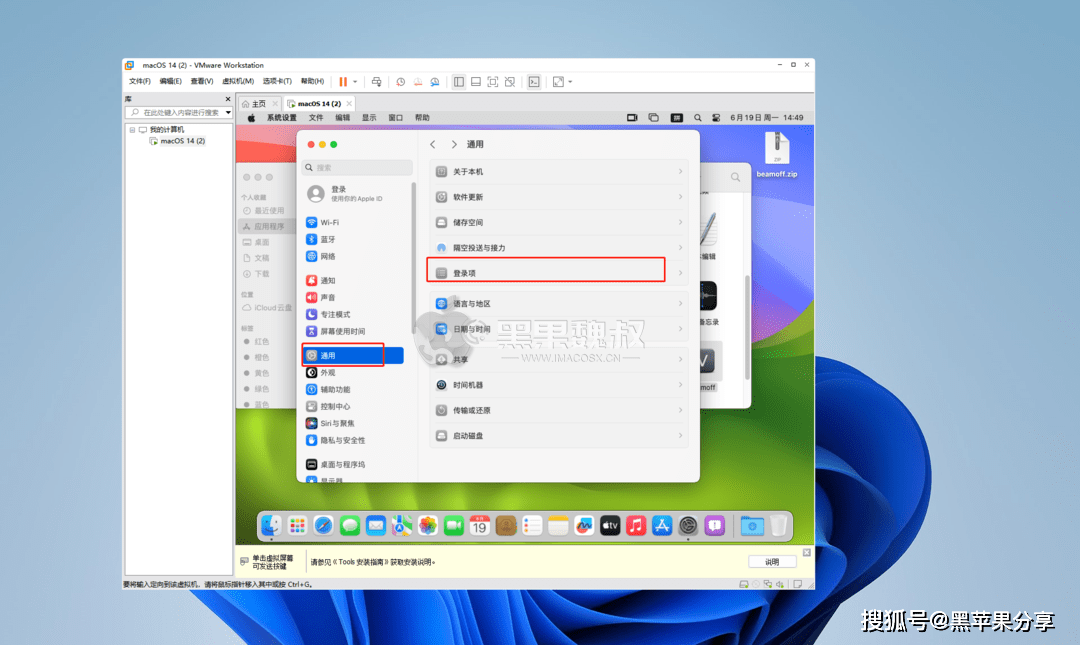Switch to the 主页 tab
This screenshot has width=1080, height=645.
[254, 103]
